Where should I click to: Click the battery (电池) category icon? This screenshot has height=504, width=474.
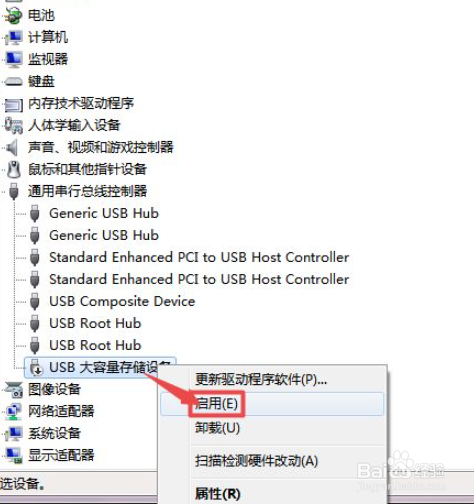tap(13, 16)
